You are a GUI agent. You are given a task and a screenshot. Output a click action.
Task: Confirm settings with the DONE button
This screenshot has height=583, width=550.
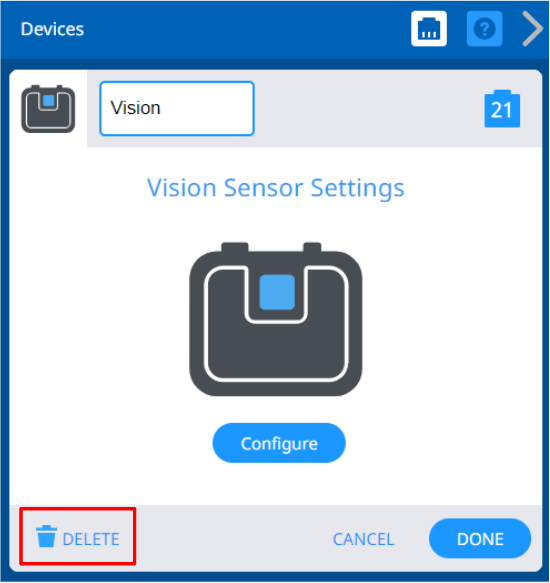pos(480,539)
